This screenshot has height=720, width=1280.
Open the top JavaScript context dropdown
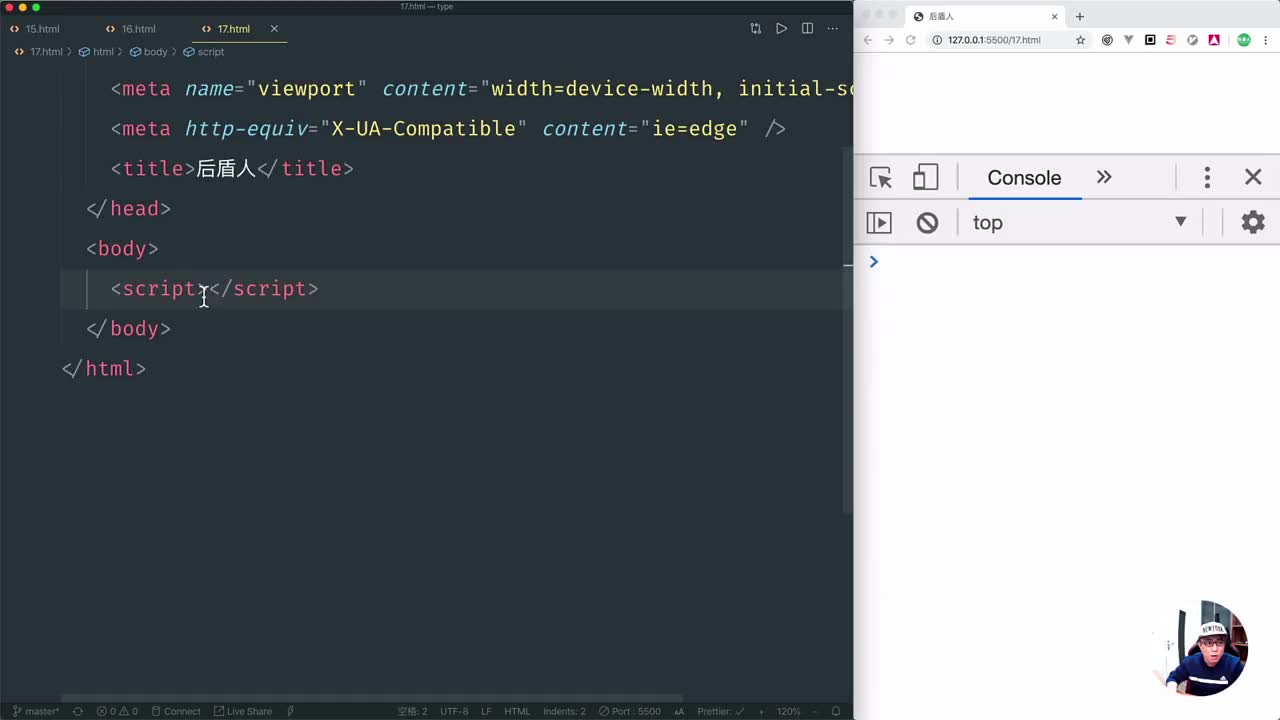[1080, 222]
